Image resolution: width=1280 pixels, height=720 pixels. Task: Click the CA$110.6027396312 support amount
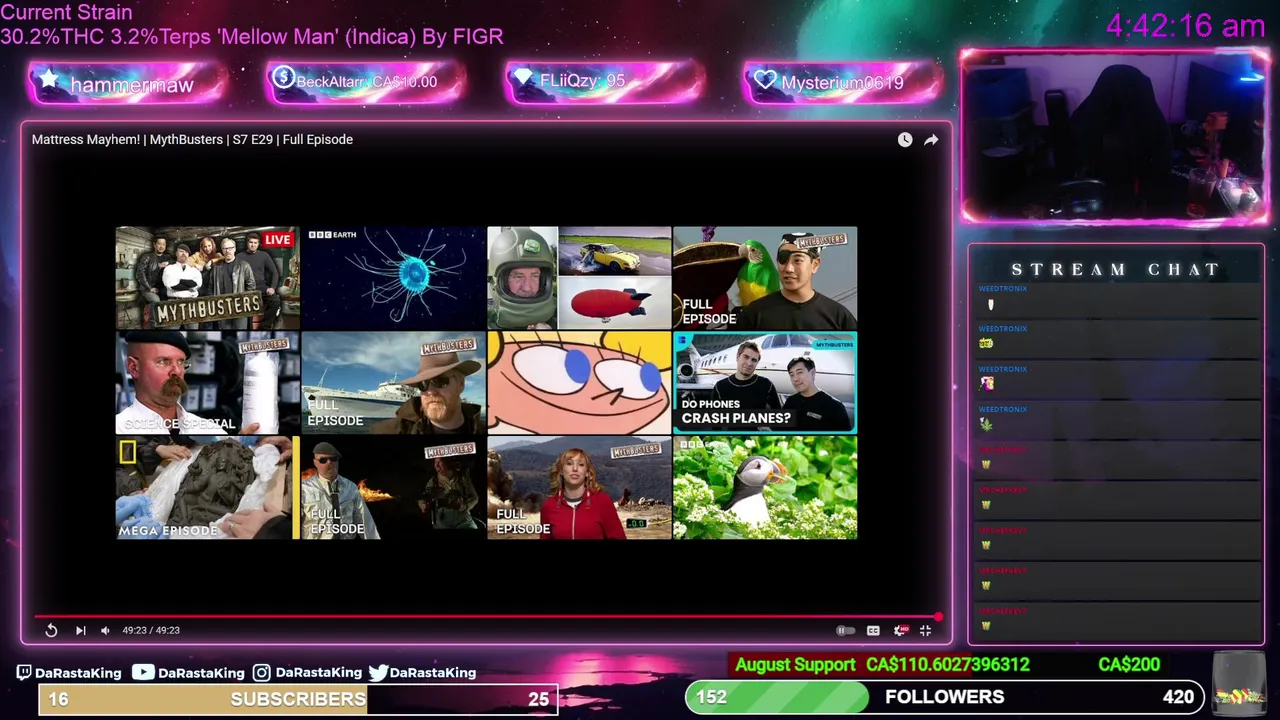(x=948, y=665)
